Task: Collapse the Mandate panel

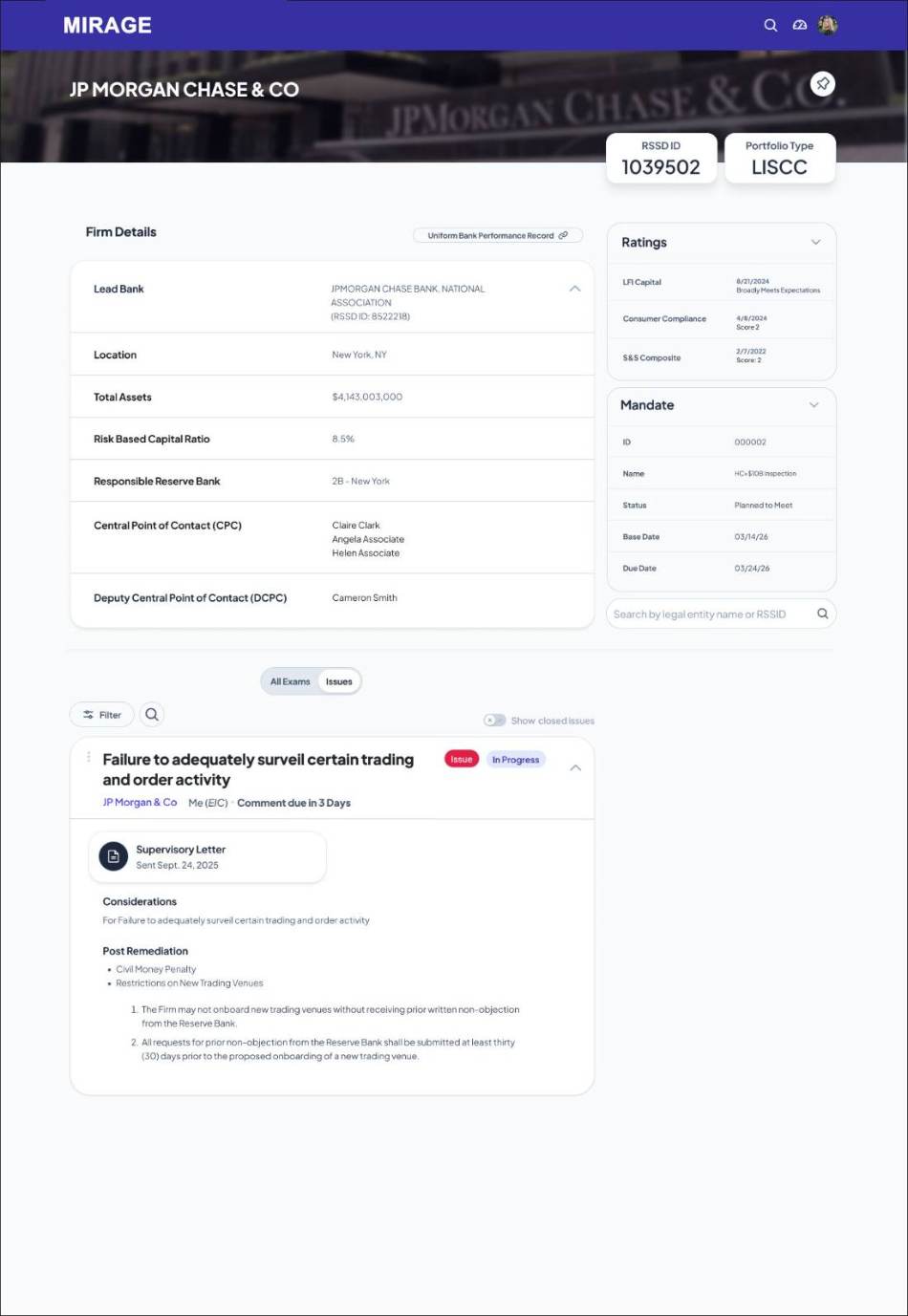Action: tap(813, 405)
